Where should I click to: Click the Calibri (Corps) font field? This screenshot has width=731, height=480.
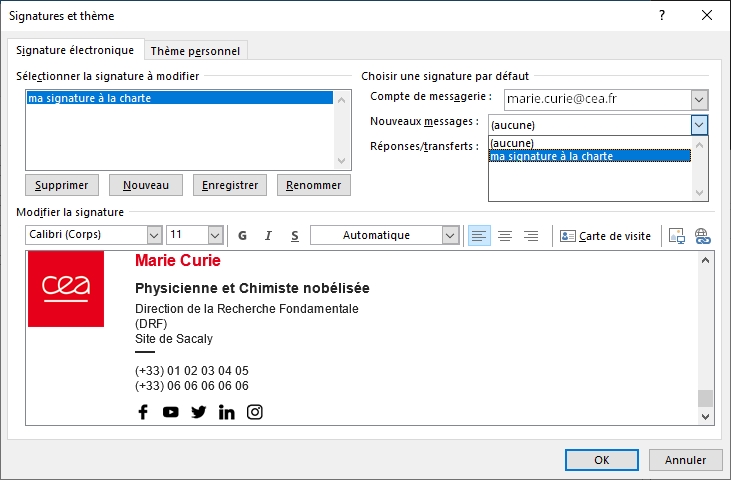pos(87,235)
